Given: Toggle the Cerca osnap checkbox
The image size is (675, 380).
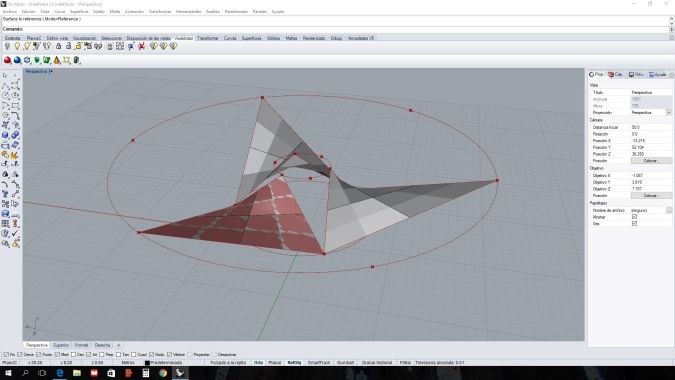Looking at the screenshot, I should 20,355.
